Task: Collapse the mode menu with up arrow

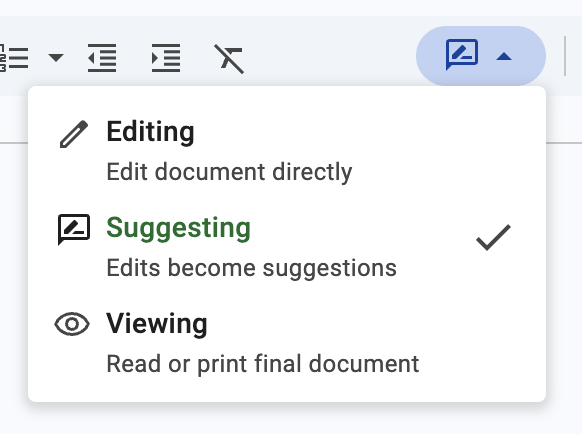Action: click(504, 56)
